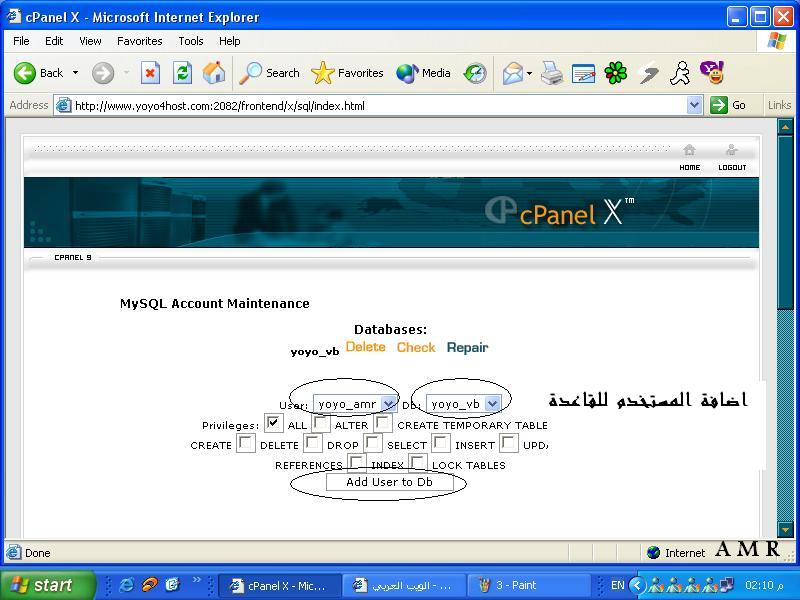The width and height of the screenshot is (800, 600).
Task: Open the History toolbar icon
Action: tap(475, 73)
